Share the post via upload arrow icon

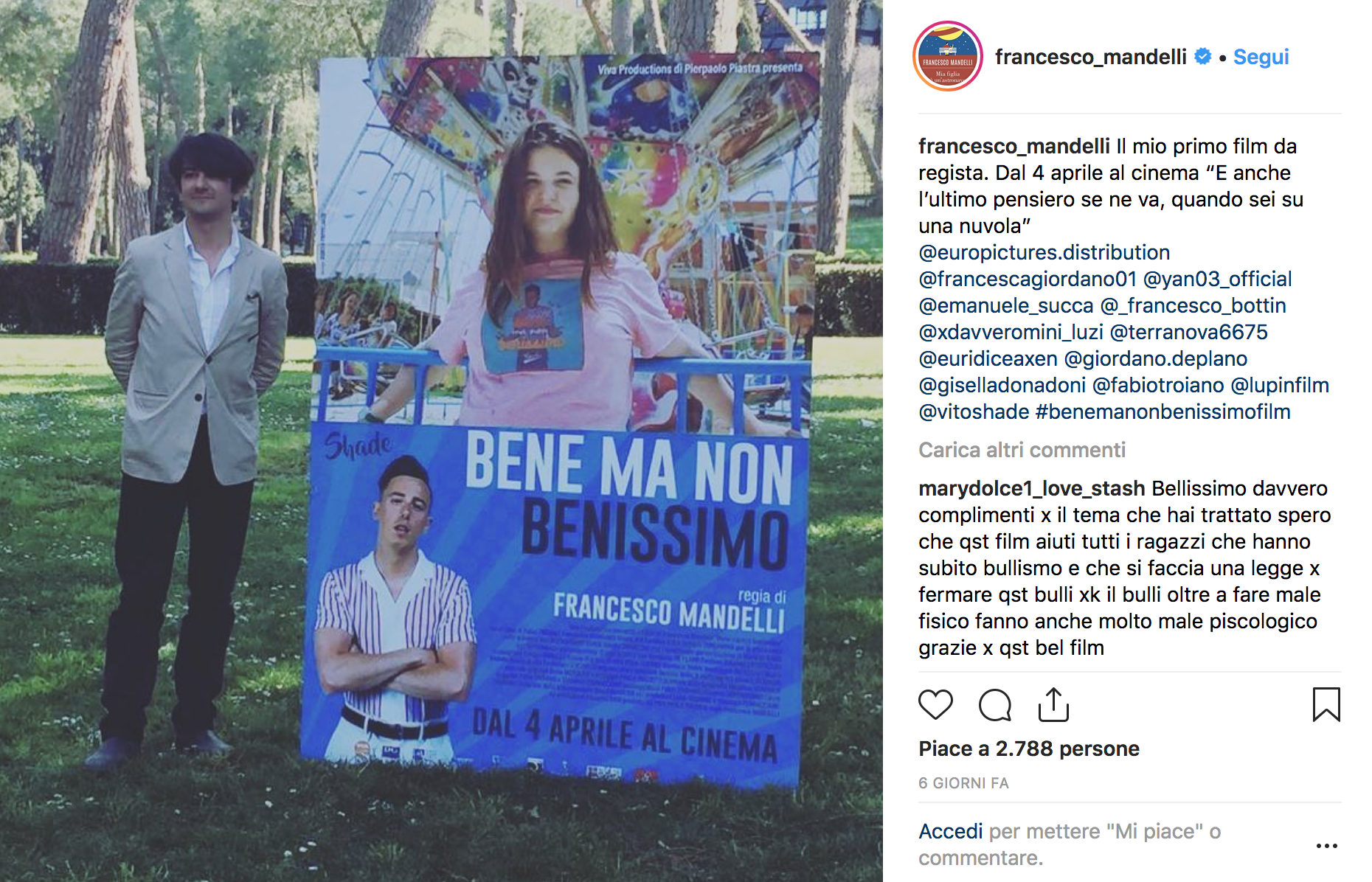click(1053, 704)
